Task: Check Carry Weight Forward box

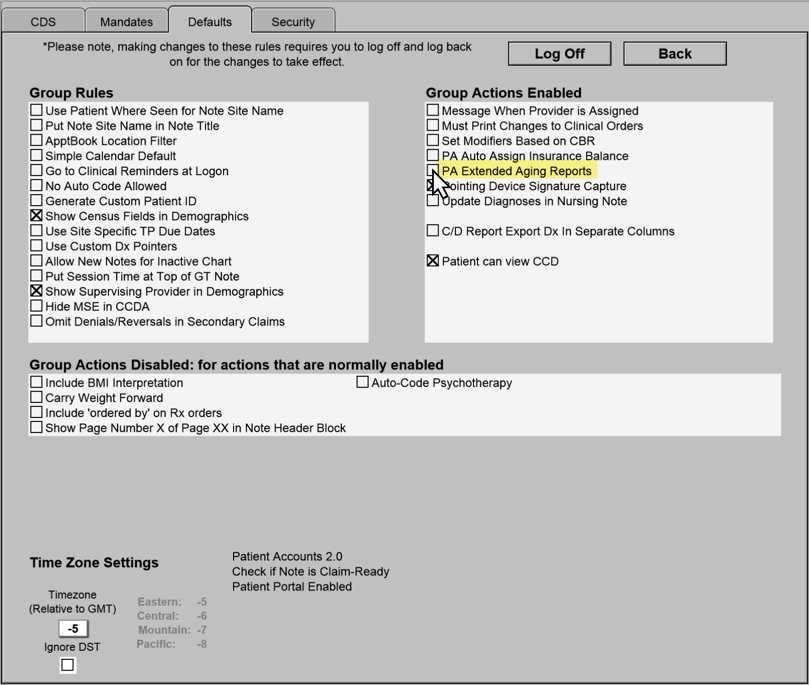Action: click(37, 398)
